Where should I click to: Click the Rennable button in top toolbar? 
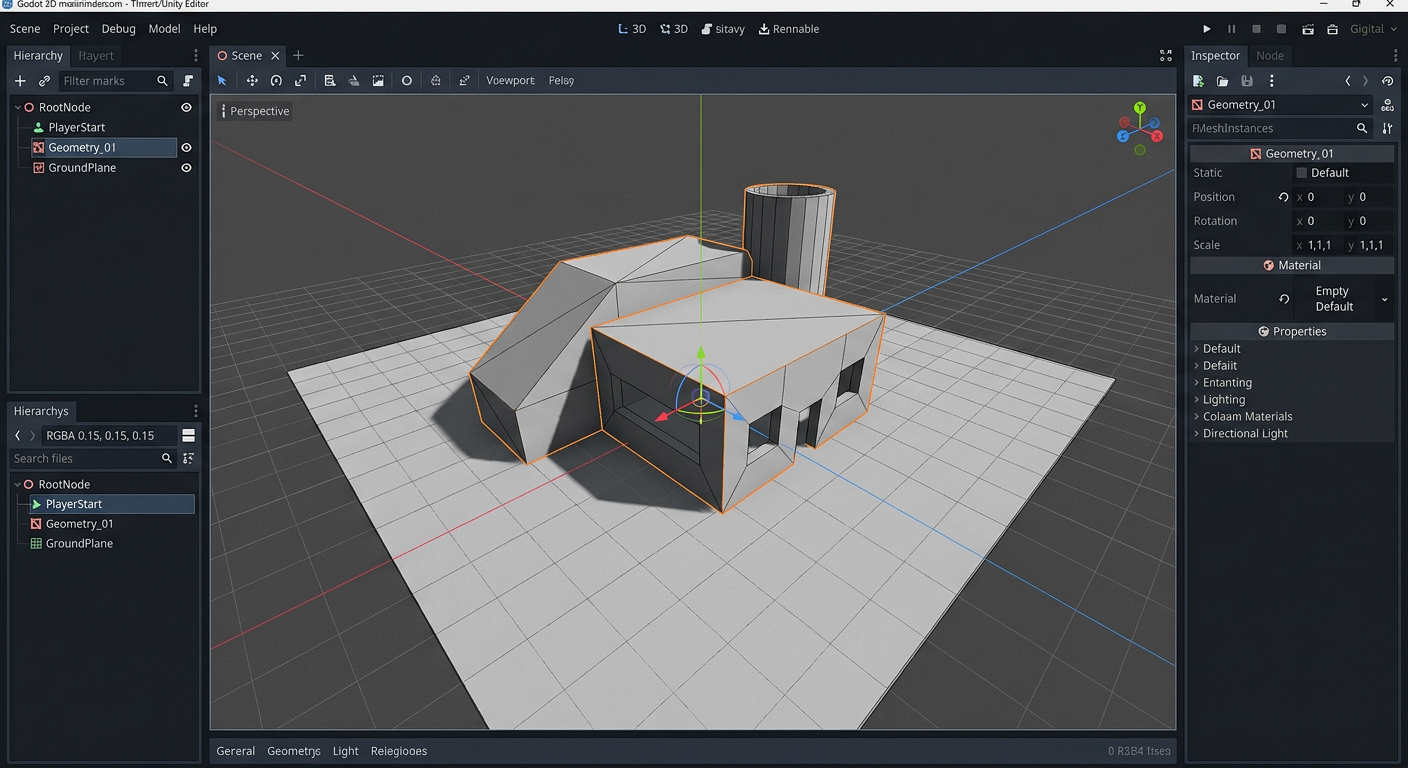pos(789,28)
